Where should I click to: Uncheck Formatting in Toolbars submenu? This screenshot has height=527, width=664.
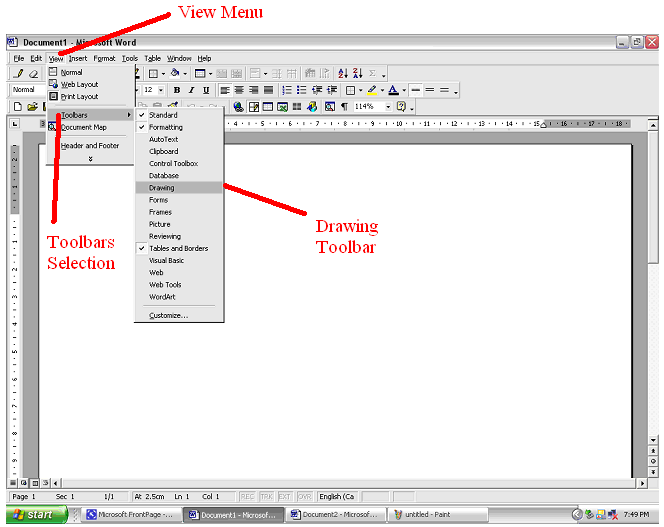pos(179,127)
